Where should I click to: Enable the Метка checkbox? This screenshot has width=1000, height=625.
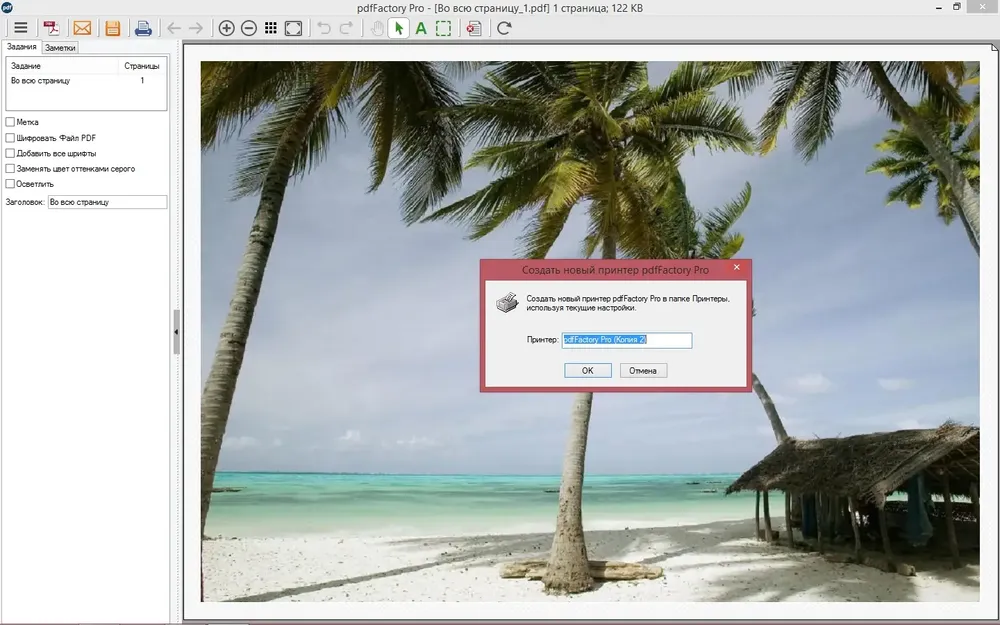(10, 122)
